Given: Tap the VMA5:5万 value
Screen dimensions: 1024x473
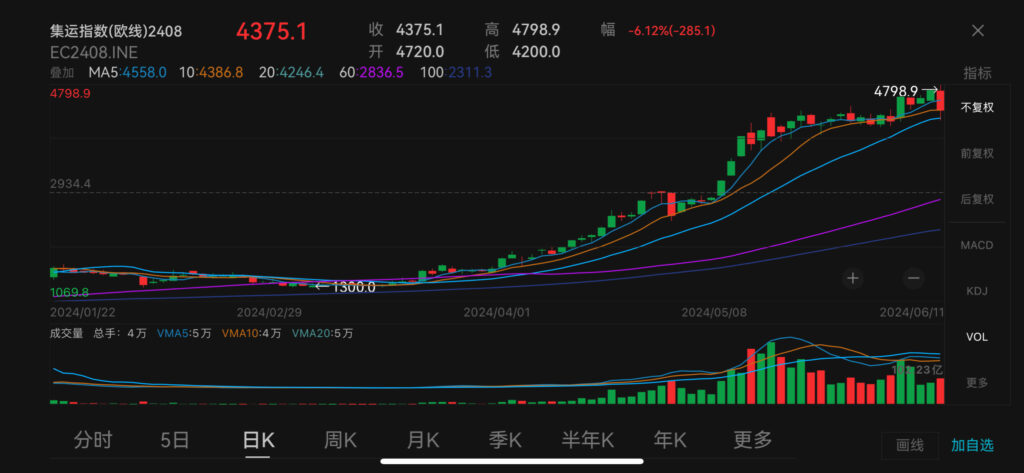Looking at the screenshot, I should 184,333.
